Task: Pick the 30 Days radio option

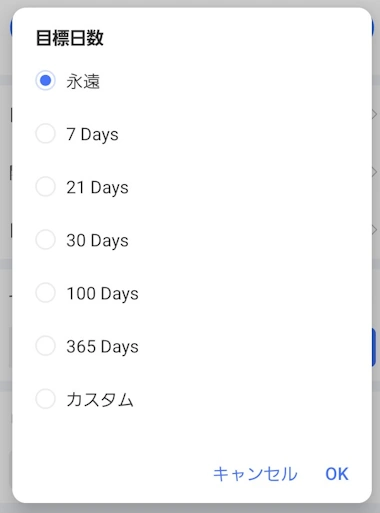Action: click(45, 240)
